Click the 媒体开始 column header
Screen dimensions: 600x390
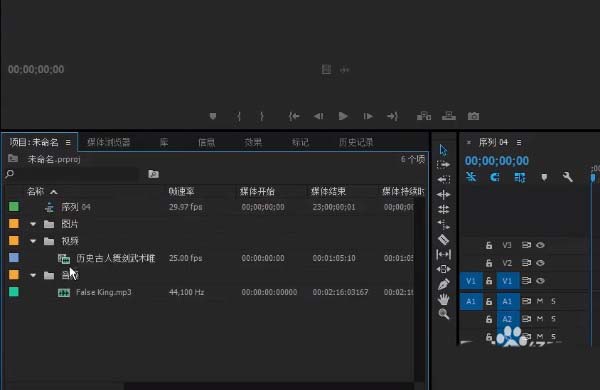(257, 191)
